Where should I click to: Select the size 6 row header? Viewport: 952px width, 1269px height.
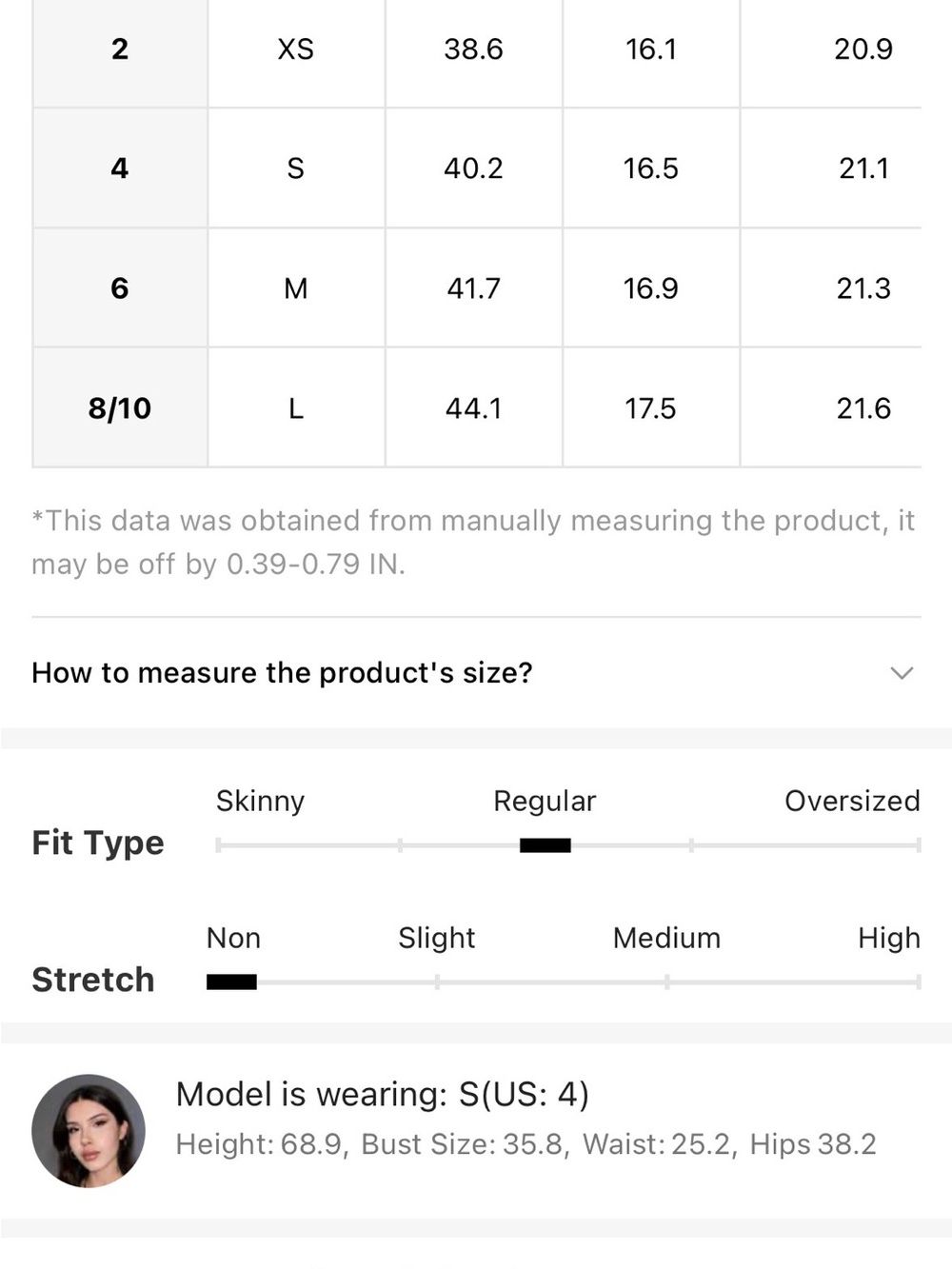(x=120, y=288)
